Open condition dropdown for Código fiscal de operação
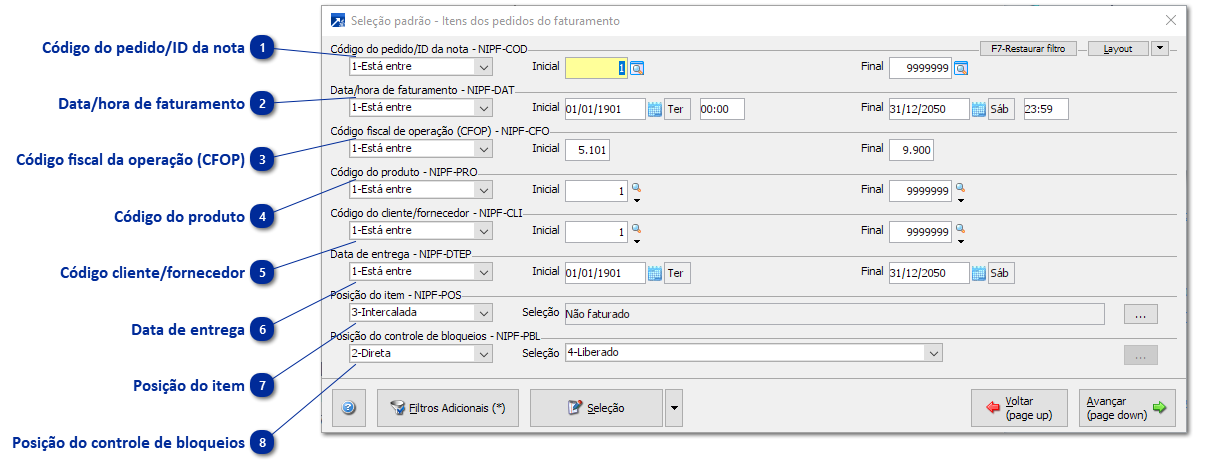 pyautogui.click(x=483, y=149)
